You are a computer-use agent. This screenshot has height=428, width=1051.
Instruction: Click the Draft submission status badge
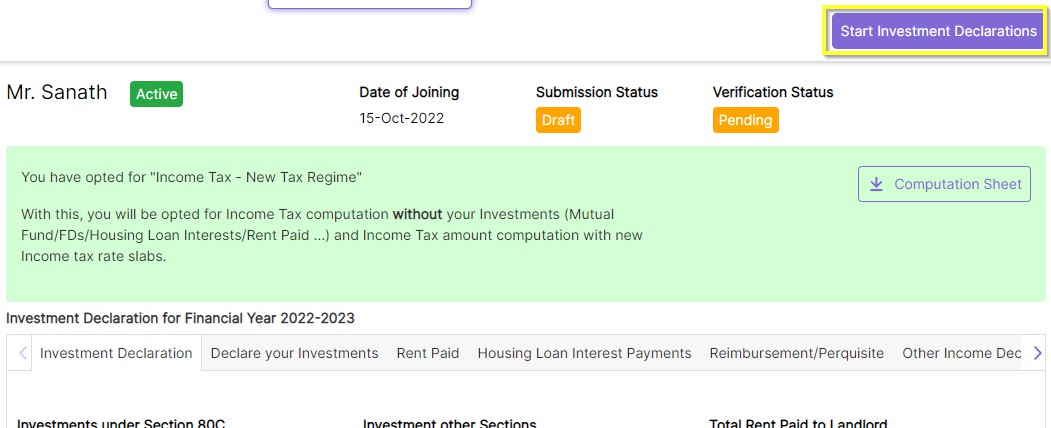coord(558,120)
